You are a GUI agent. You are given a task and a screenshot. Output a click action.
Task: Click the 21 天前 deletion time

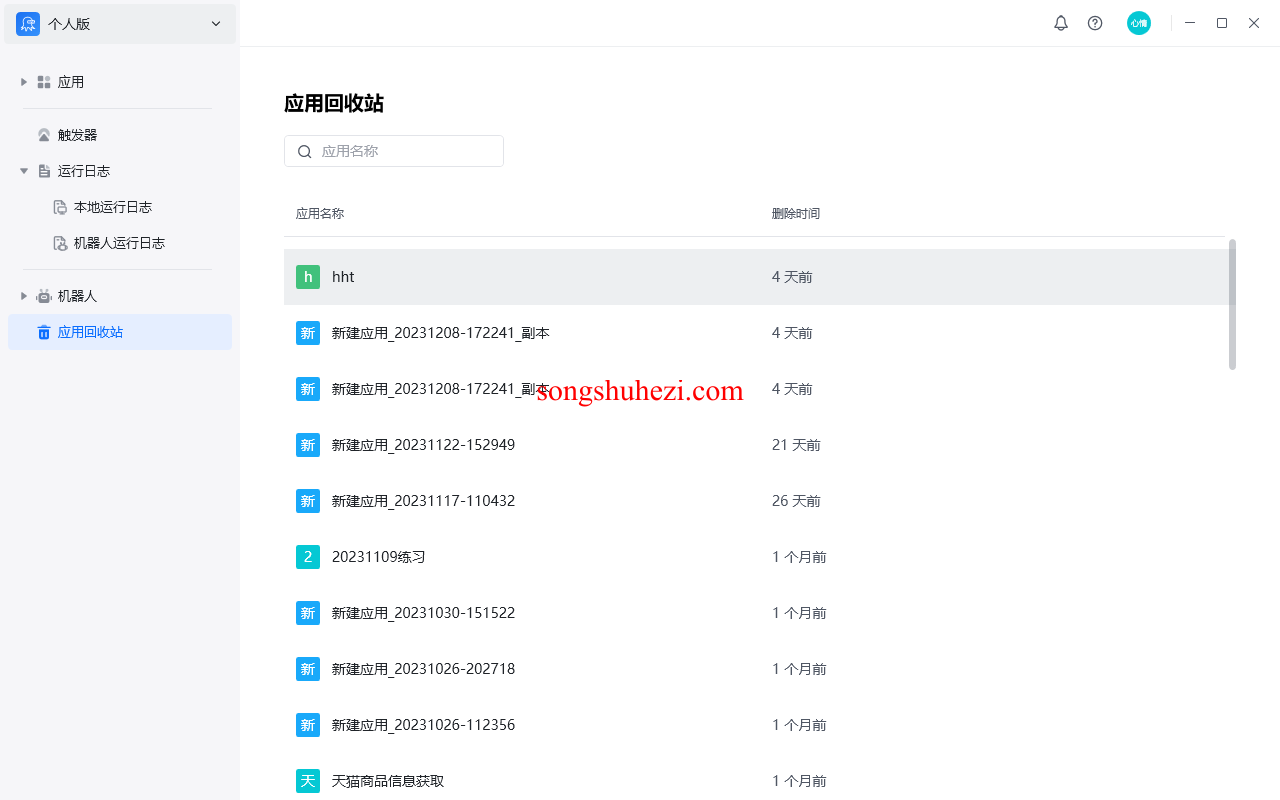[x=796, y=445]
